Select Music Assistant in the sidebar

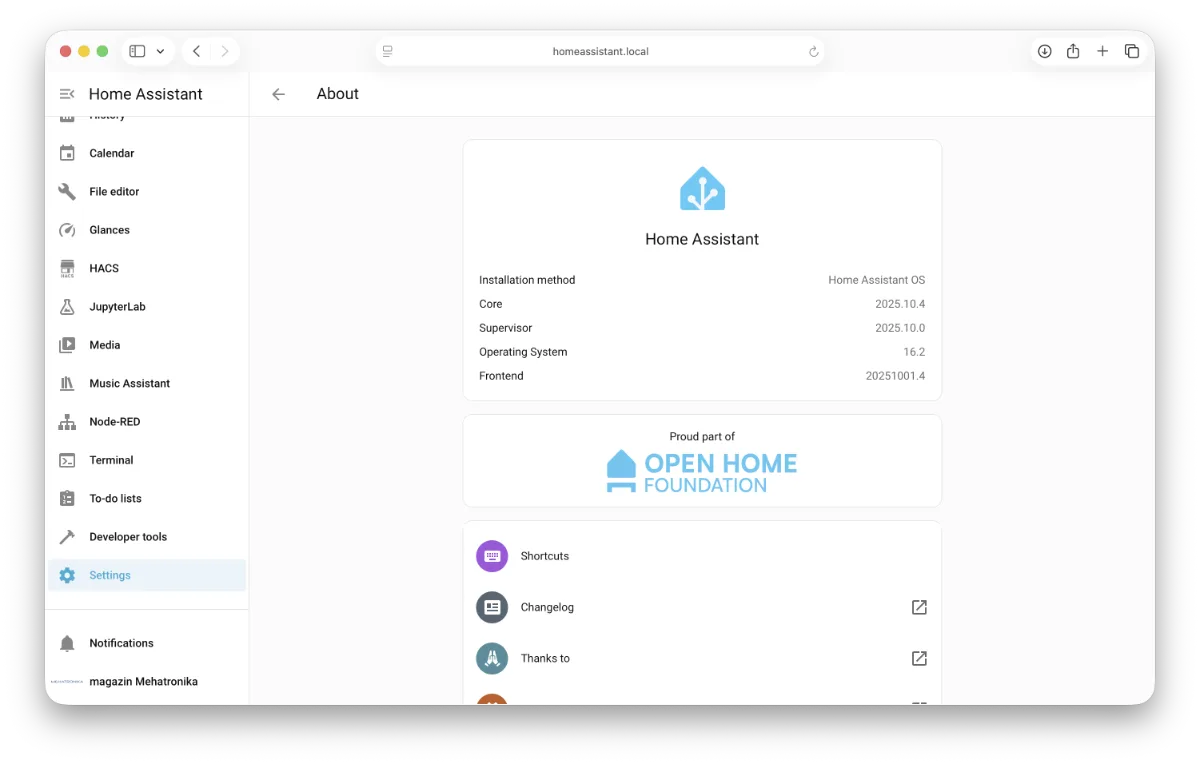(129, 383)
